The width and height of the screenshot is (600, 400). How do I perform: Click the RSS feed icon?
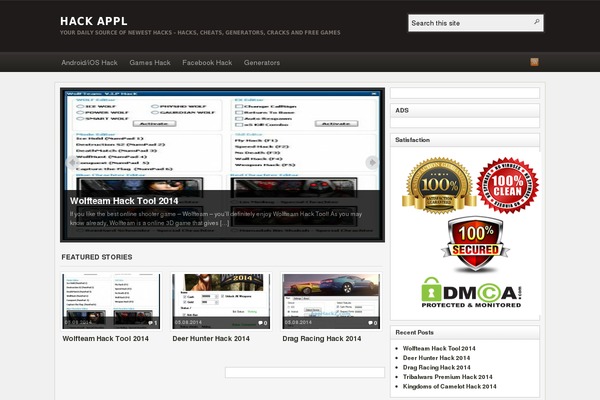(534, 62)
